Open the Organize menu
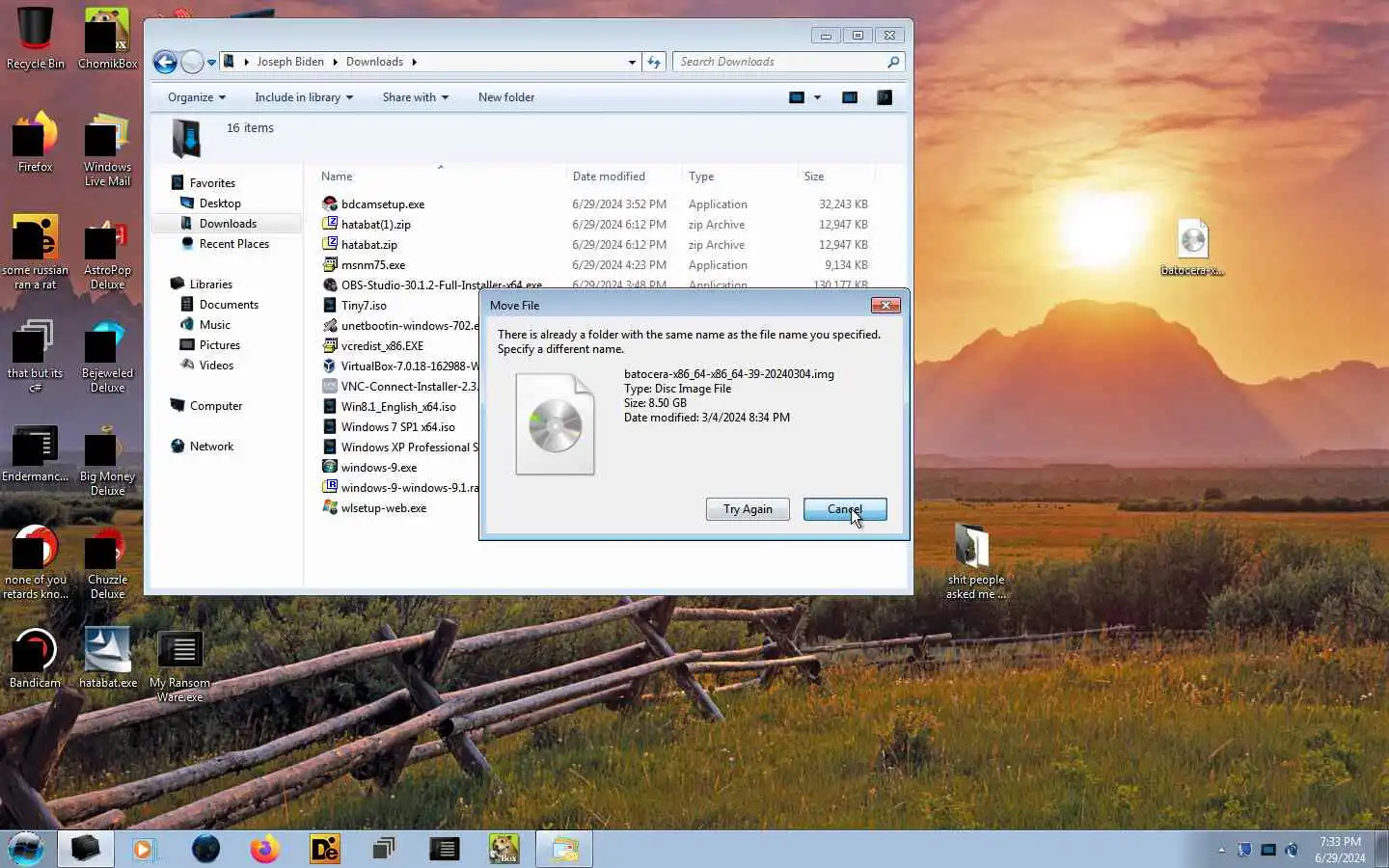Image resolution: width=1389 pixels, height=868 pixels. [x=196, y=97]
